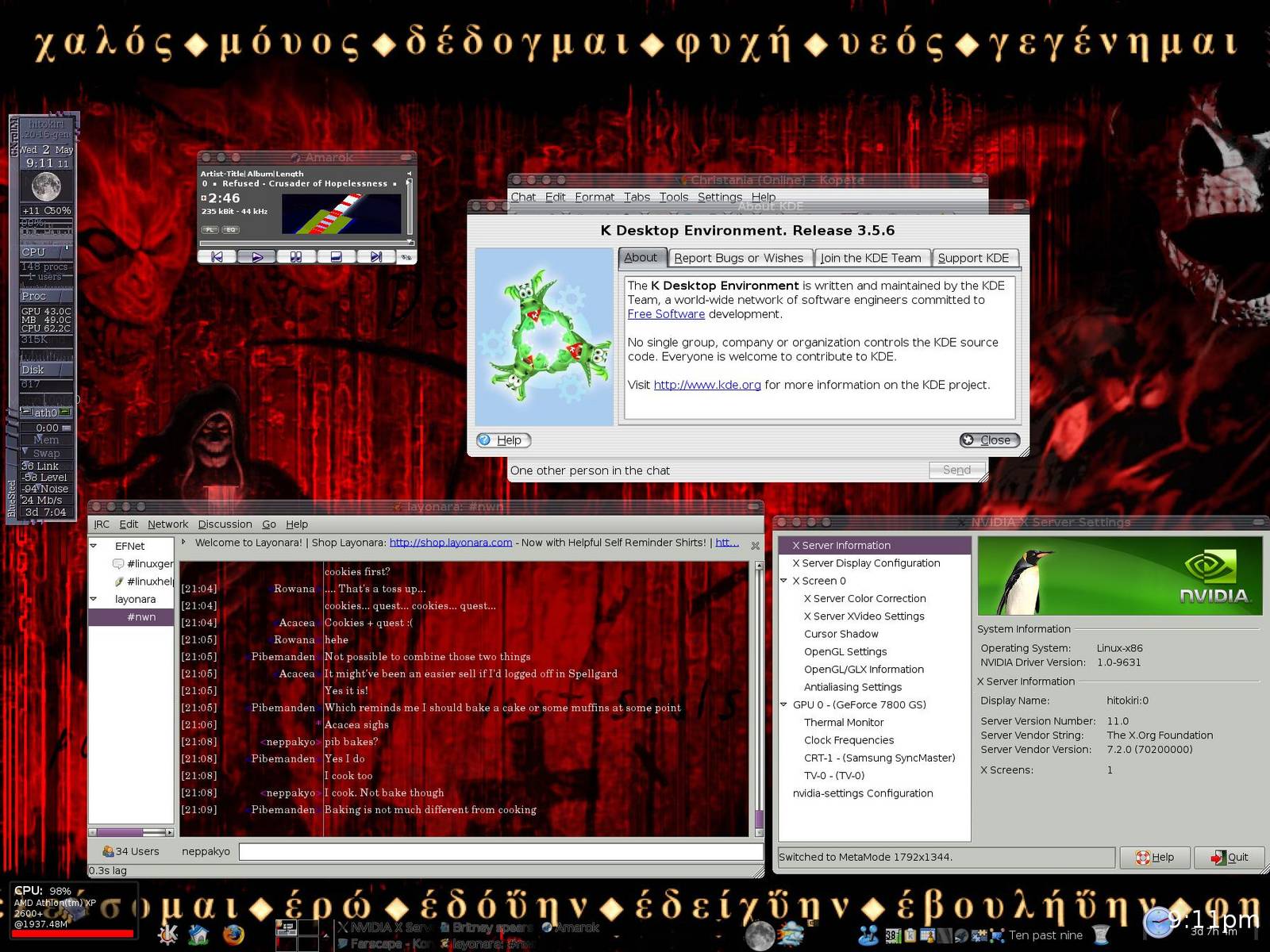
Task: Click the calendar icon in the system tray
Action: [x=927, y=935]
